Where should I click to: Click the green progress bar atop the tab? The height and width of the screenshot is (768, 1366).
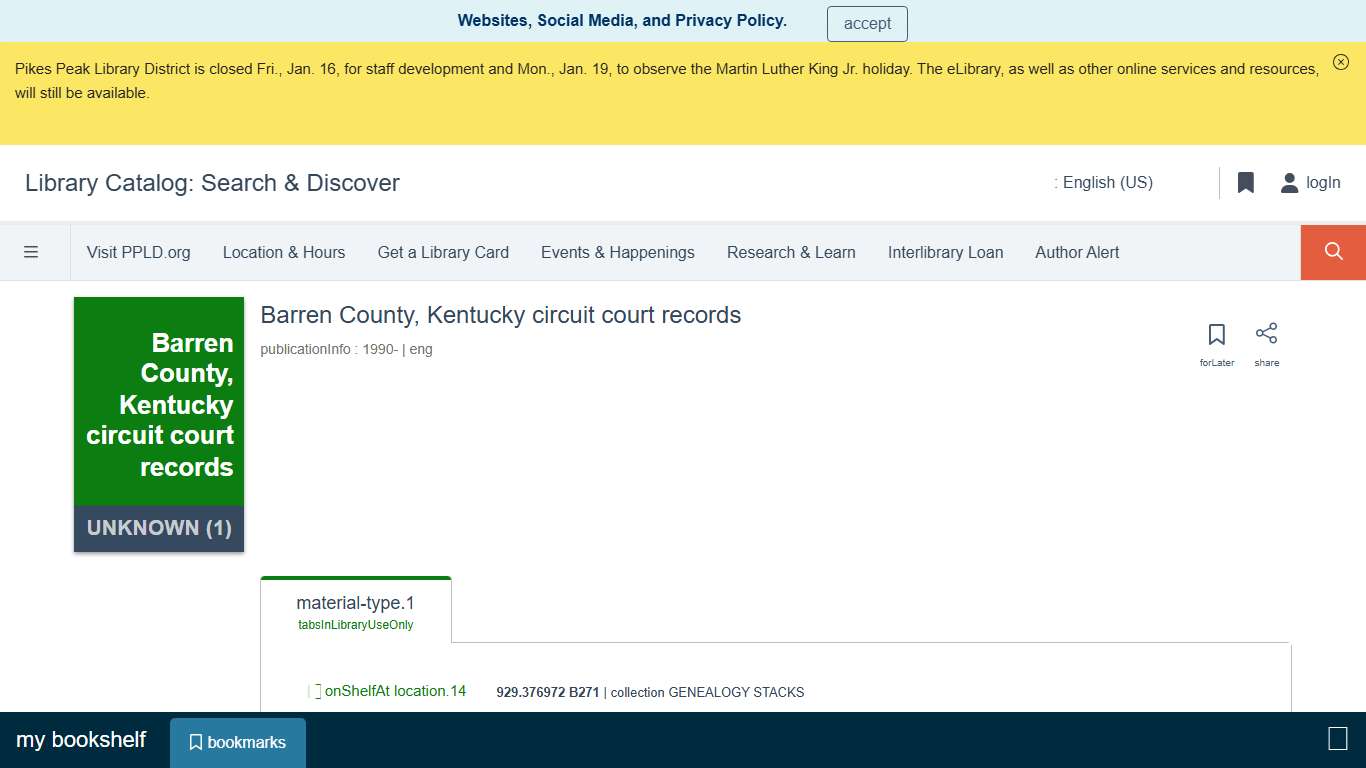click(x=355, y=577)
